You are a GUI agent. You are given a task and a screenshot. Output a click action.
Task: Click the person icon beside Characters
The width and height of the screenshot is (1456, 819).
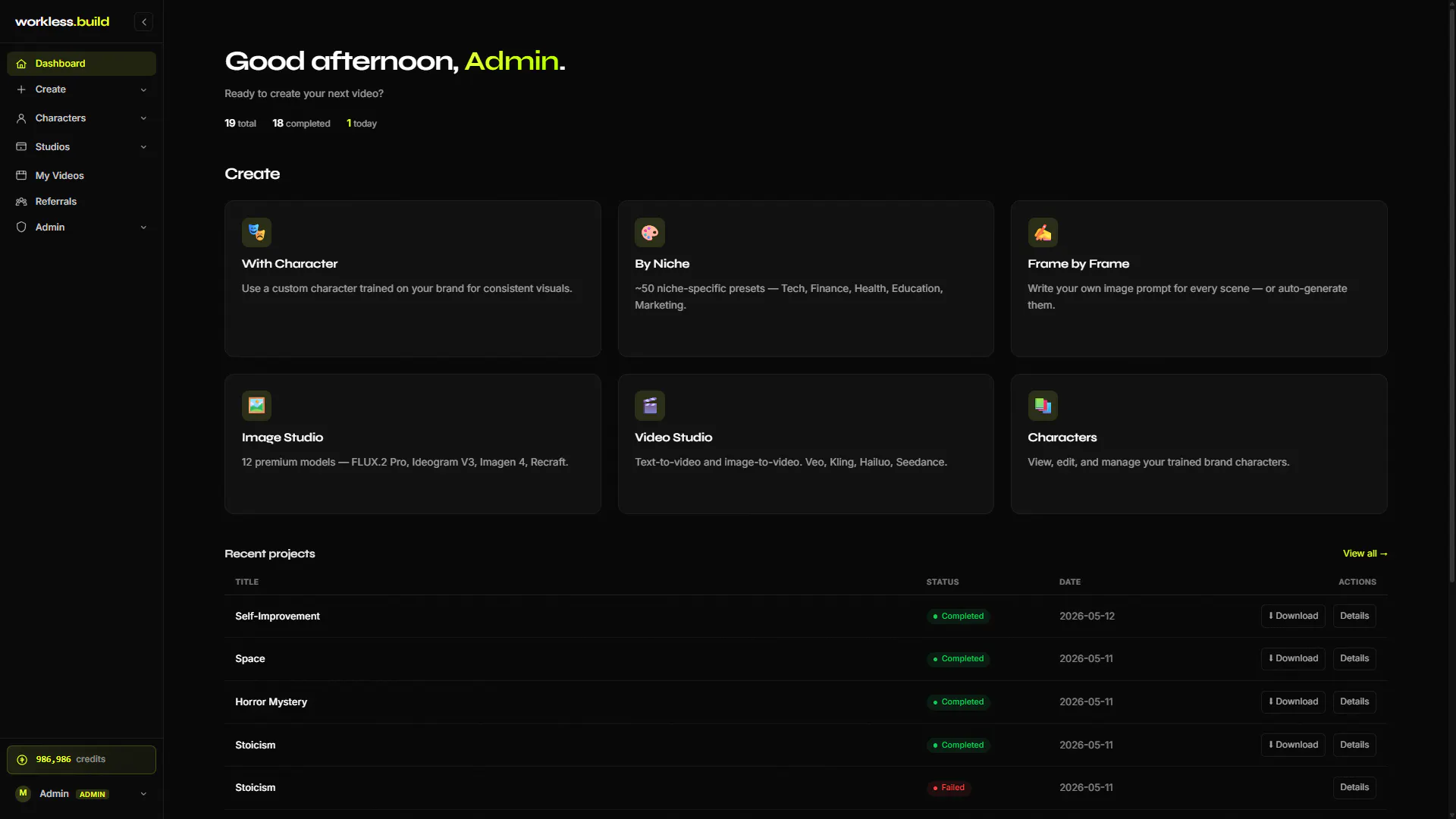(21, 118)
